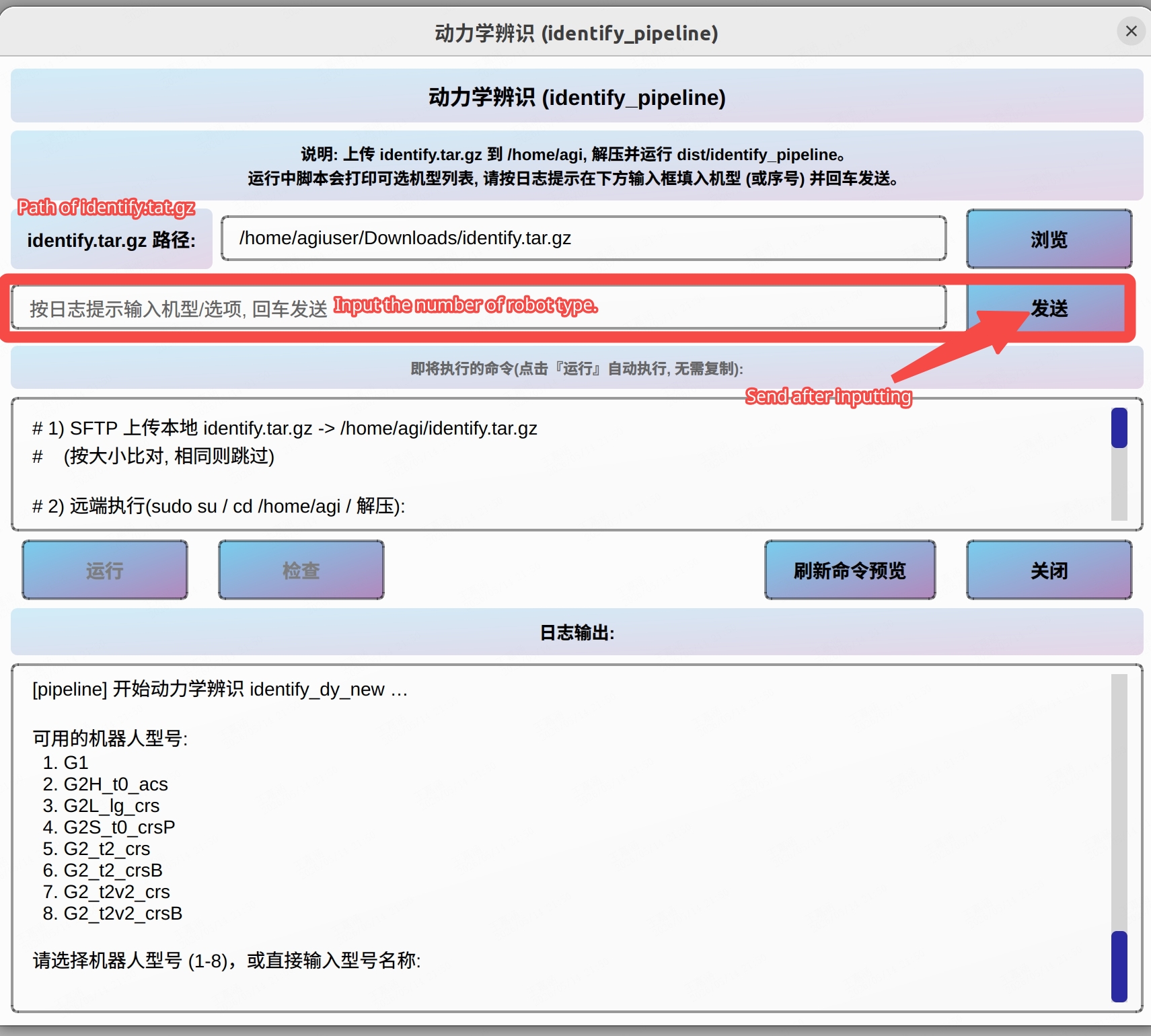The width and height of the screenshot is (1151, 1036).
Task: Click the log line "4. G2S_t0_crsP"
Action: point(109,827)
